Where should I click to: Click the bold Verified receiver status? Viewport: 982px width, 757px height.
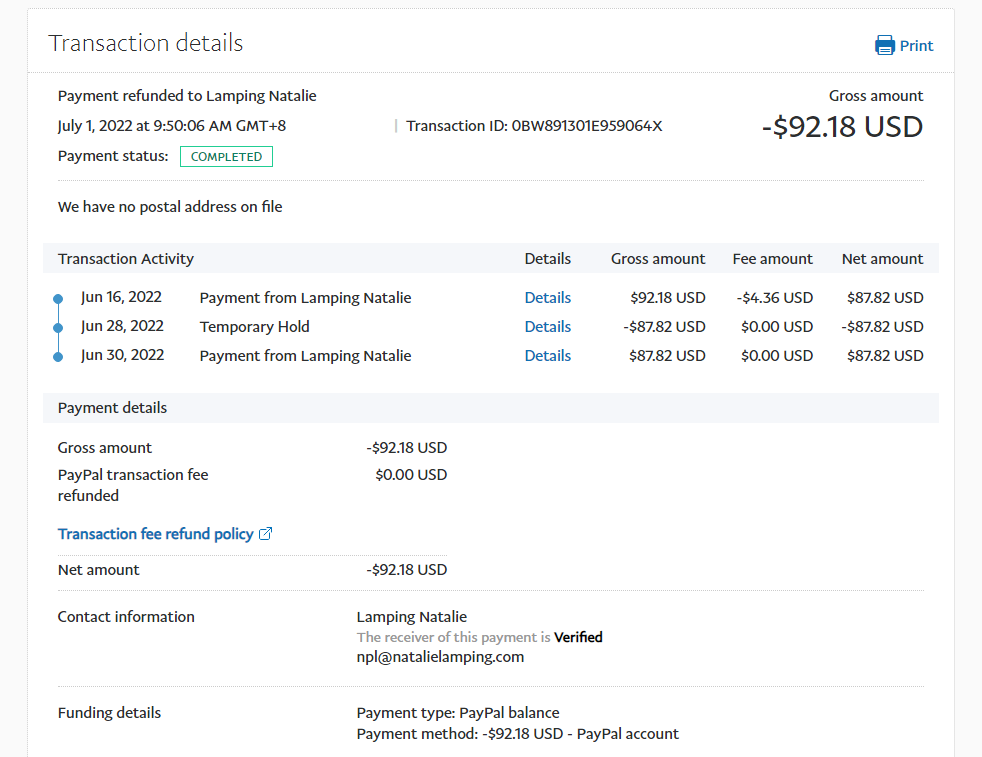click(x=578, y=637)
